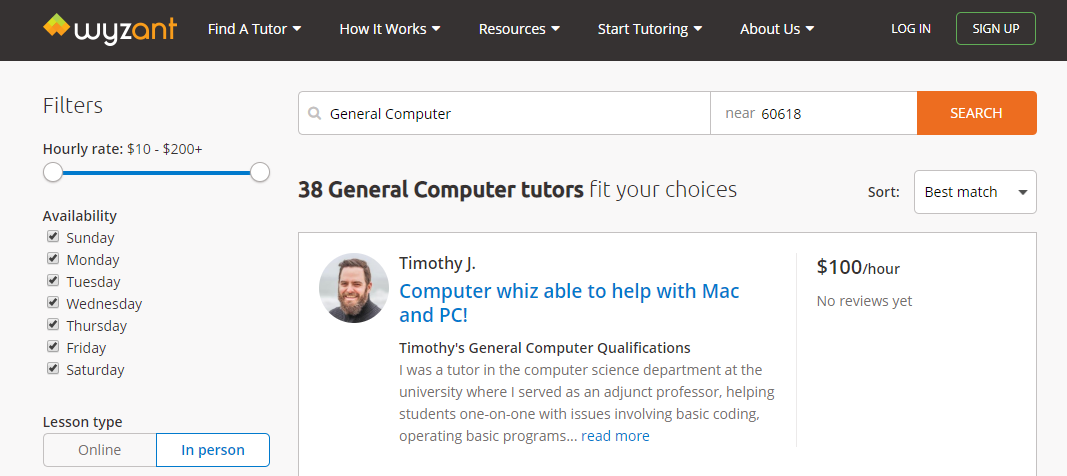1067x476 pixels.
Task: Expand the Find A Tutor menu
Action: (254, 29)
